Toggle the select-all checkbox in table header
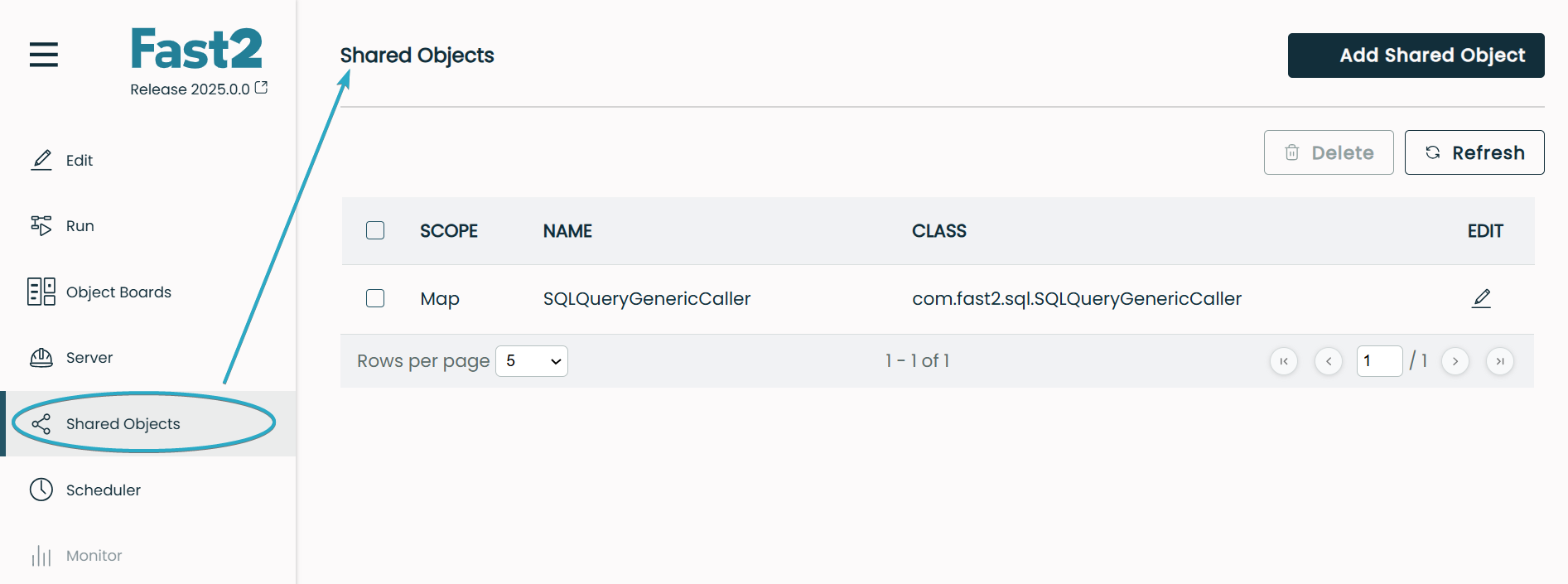Image resolution: width=1568 pixels, height=584 pixels. click(375, 230)
